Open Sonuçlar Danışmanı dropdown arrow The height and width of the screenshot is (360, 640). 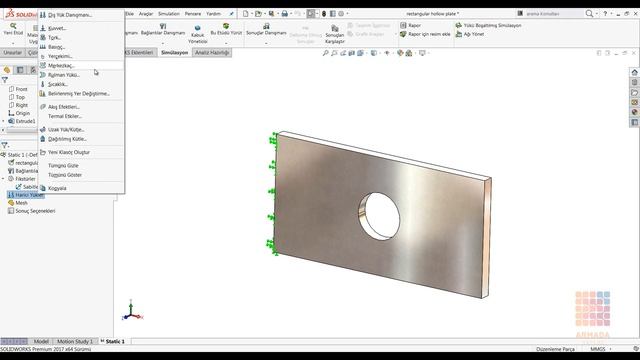pos(266,43)
